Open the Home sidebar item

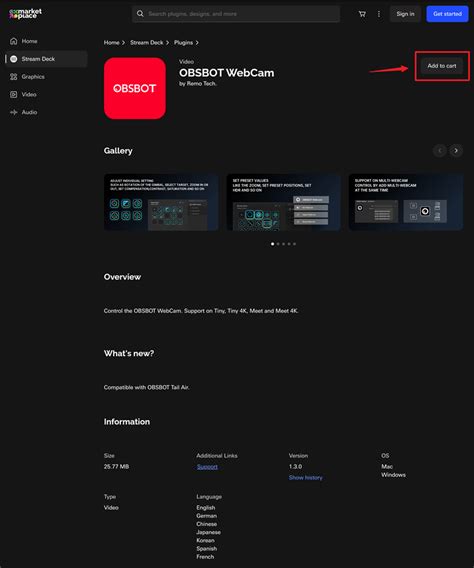pos(46,41)
